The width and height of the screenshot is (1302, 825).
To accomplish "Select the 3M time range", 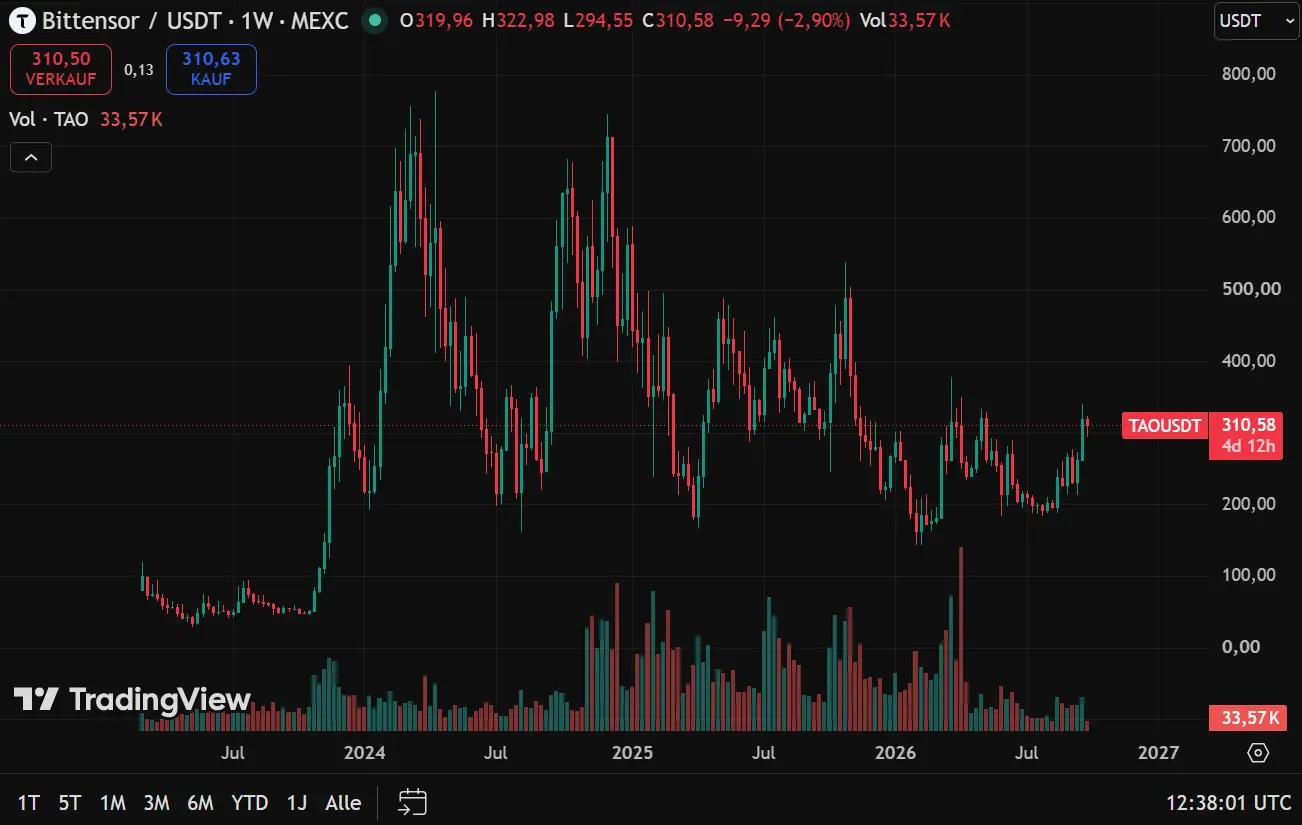I will tap(156, 803).
